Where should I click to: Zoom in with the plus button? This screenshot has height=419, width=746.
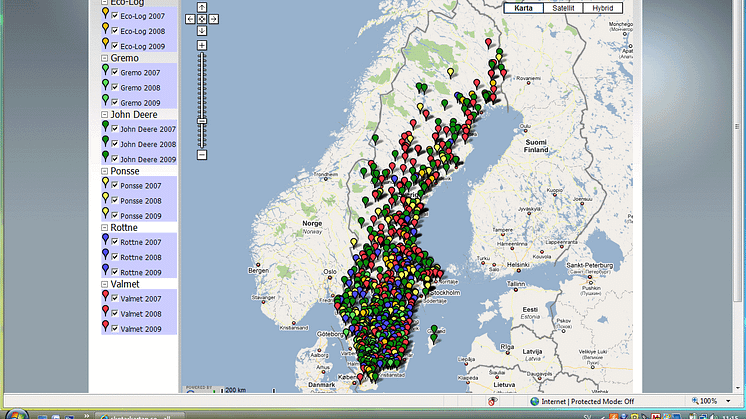(x=202, y=45)
